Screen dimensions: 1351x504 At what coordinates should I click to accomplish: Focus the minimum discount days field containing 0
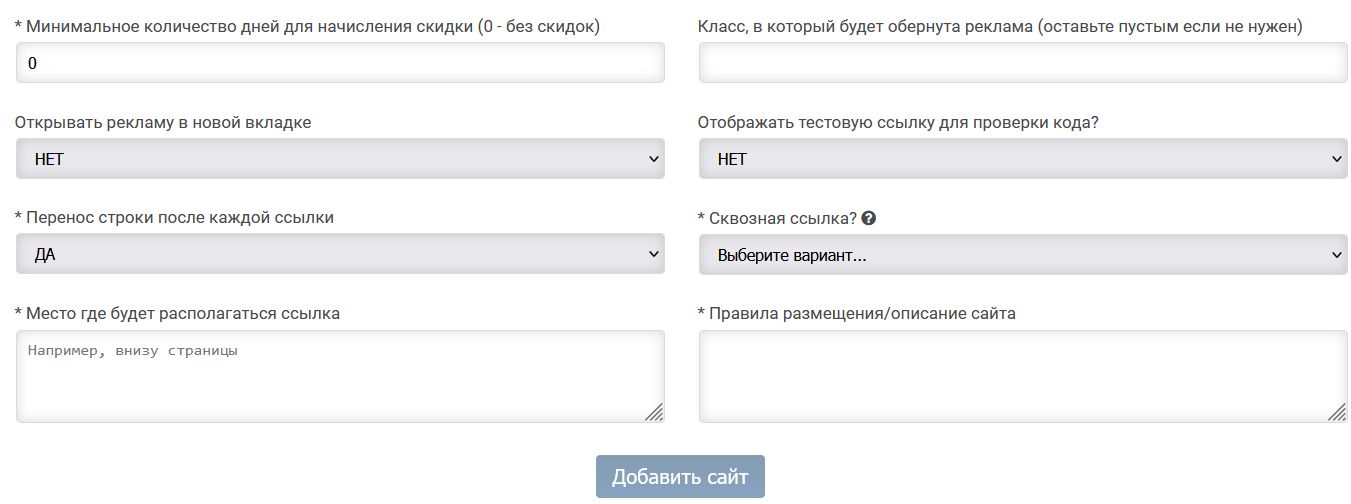[340, 63]
